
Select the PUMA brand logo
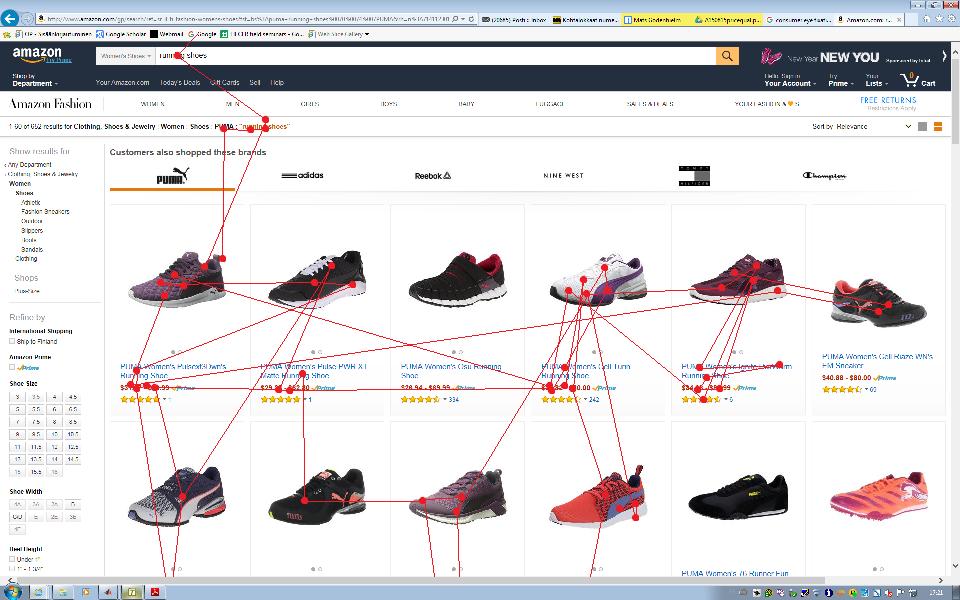(172, 176)
